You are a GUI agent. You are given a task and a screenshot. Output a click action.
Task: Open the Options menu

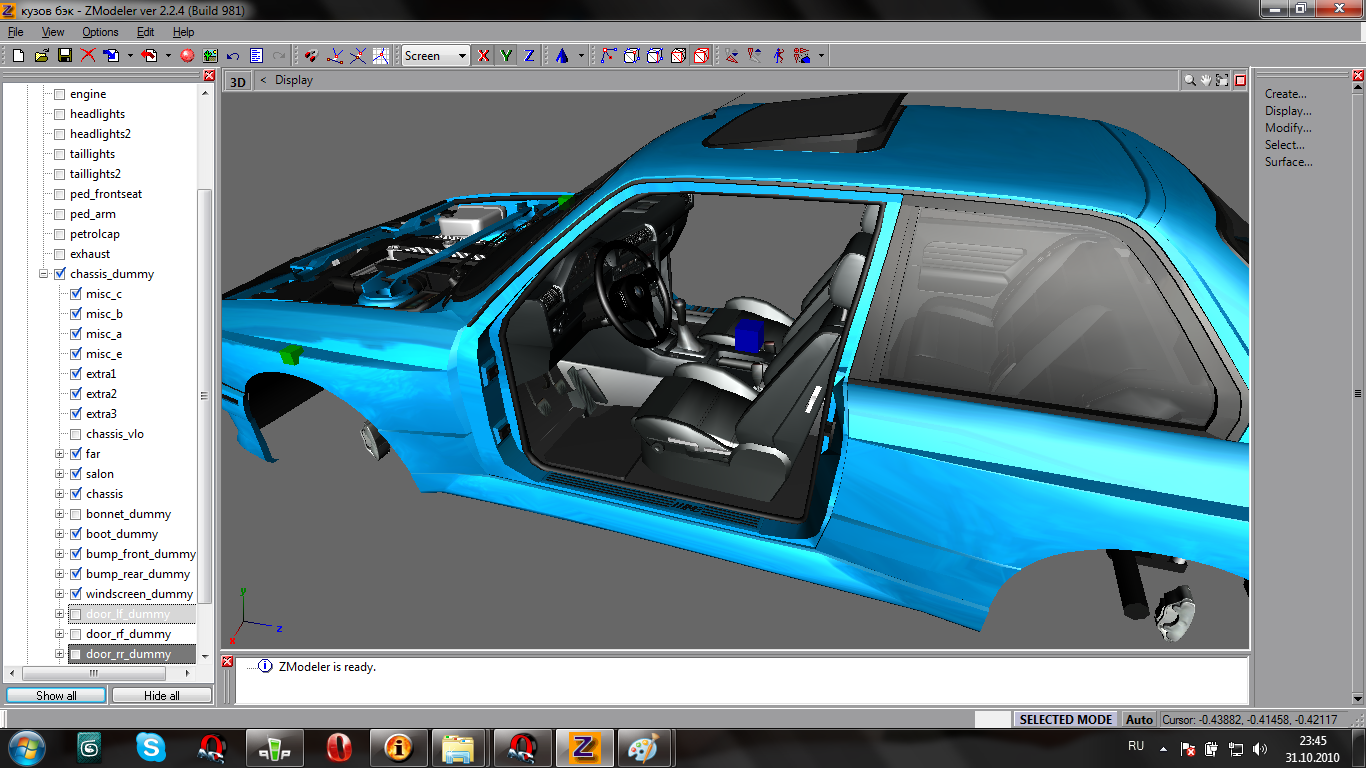(x=100, y=32)
